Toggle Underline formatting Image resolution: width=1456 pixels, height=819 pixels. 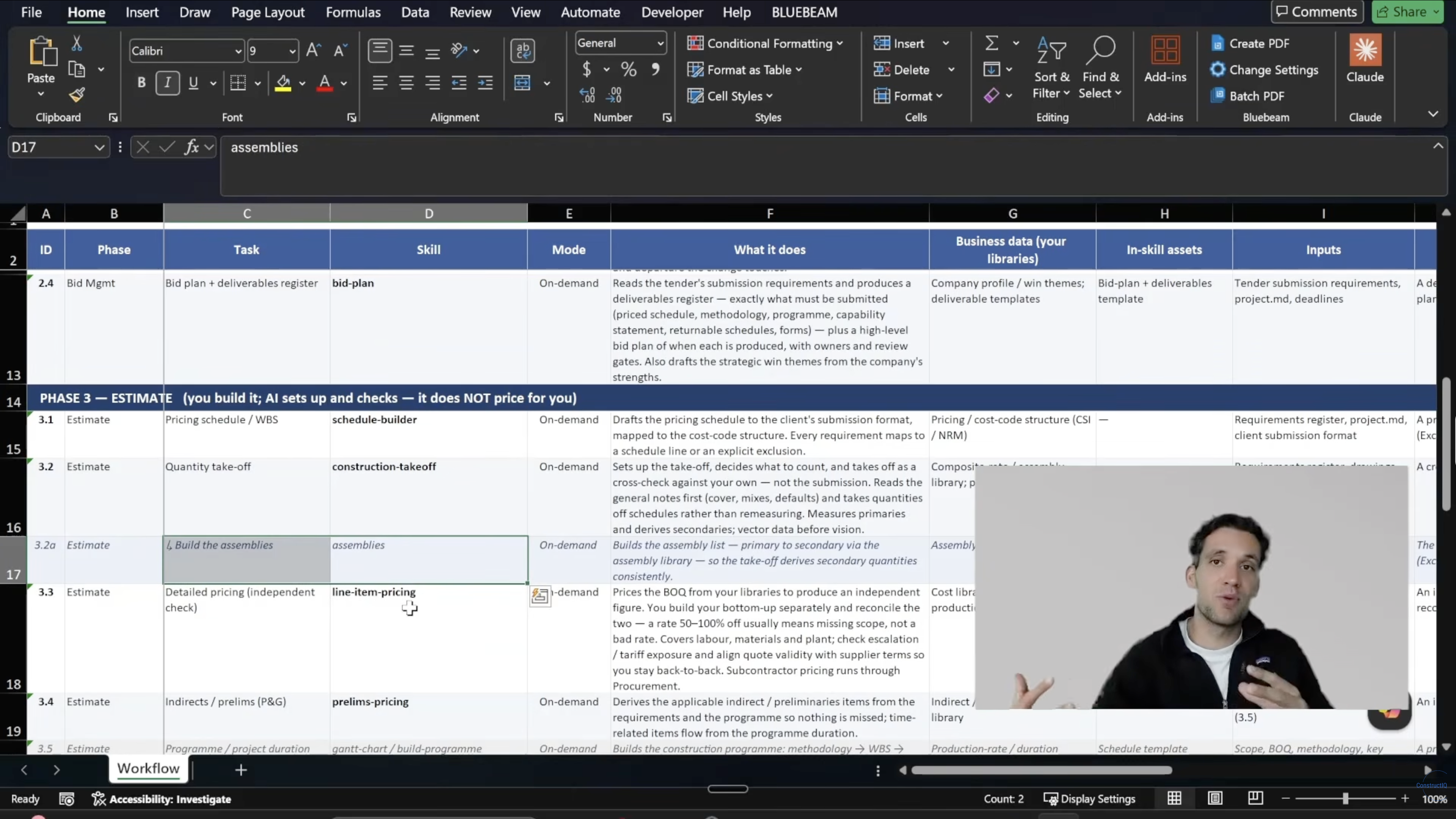[193, 83]
